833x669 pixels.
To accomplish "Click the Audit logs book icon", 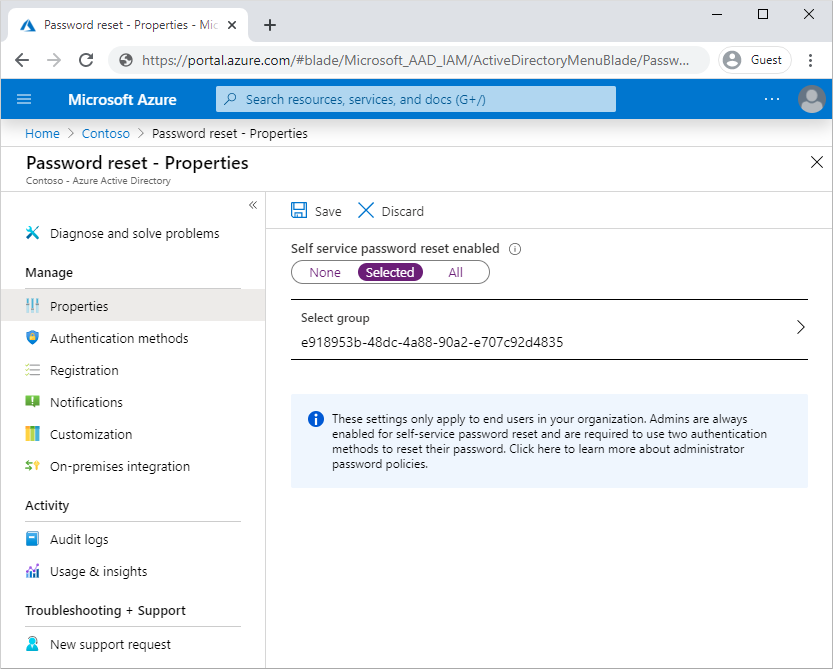I will (32, 539).
